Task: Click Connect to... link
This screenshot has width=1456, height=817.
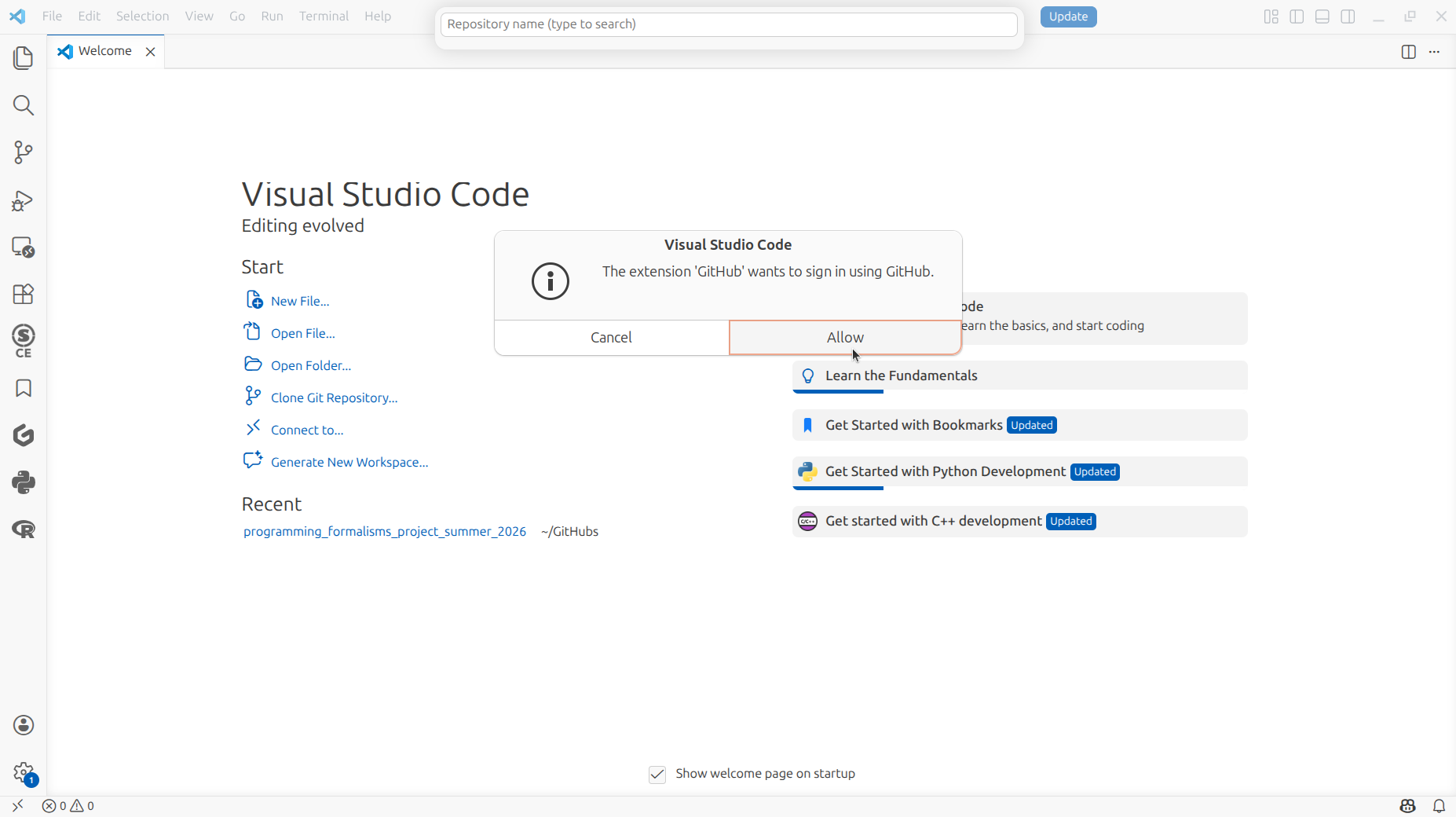Action: [x=307, y=430]
